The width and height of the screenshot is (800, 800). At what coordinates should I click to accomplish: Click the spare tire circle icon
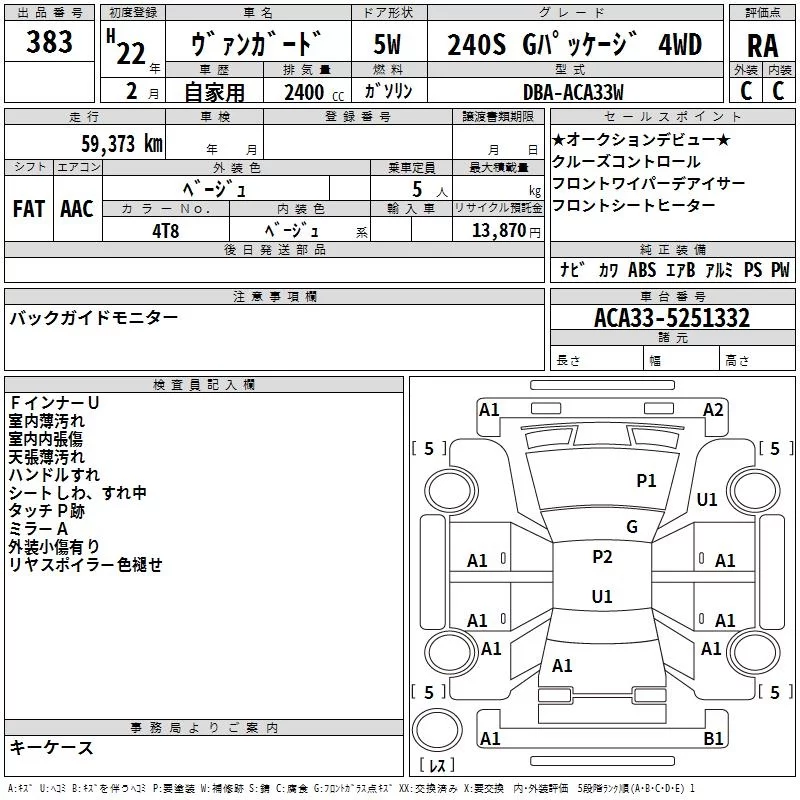[x=437, y=730]
